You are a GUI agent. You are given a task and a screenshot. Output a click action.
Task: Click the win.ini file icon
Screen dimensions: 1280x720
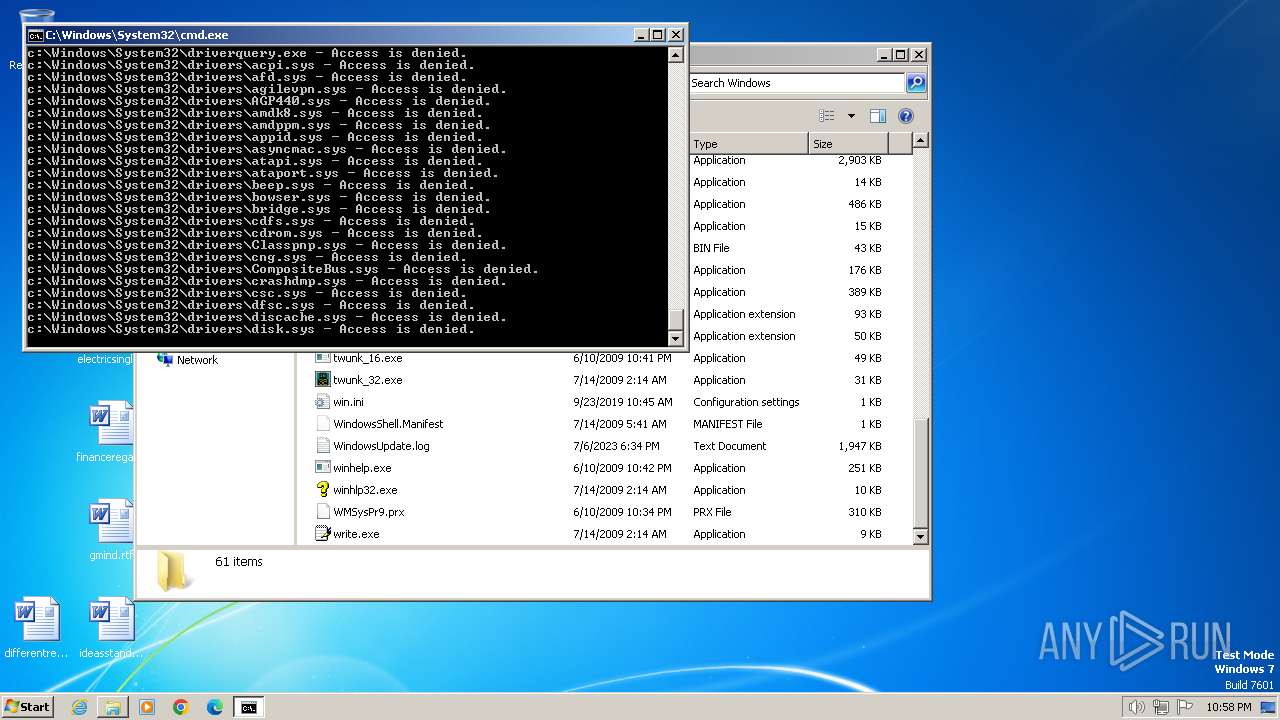pos(322,402)
